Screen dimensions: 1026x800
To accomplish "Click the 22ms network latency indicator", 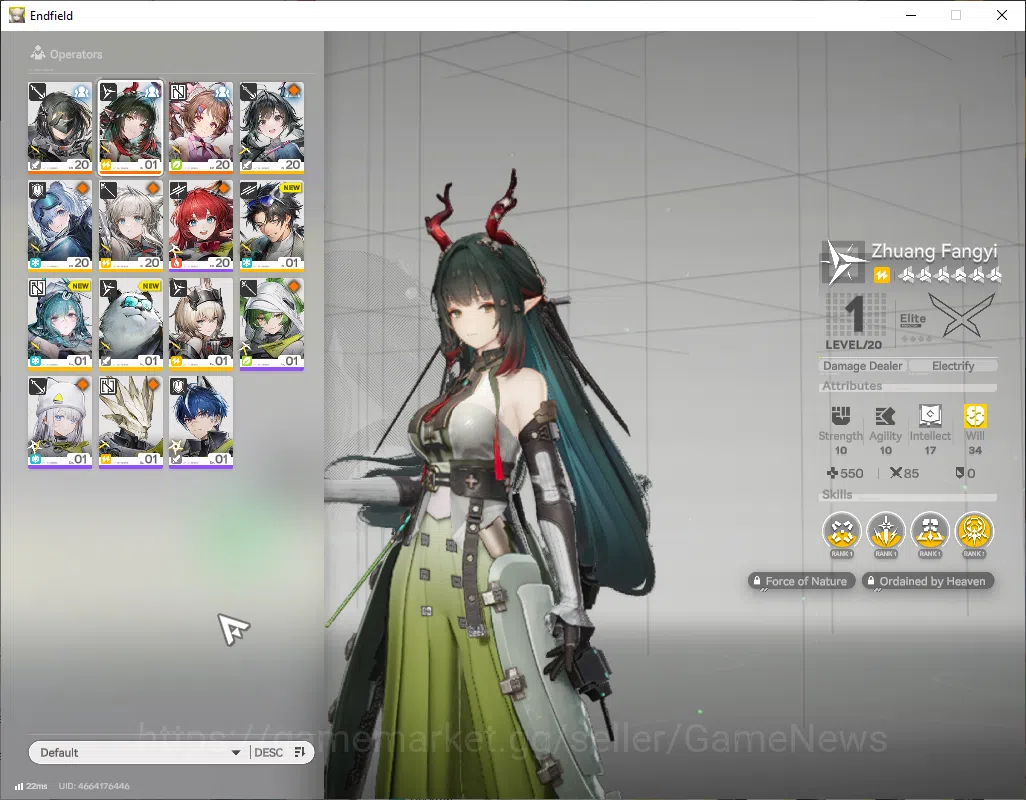I will pos(31,786).
